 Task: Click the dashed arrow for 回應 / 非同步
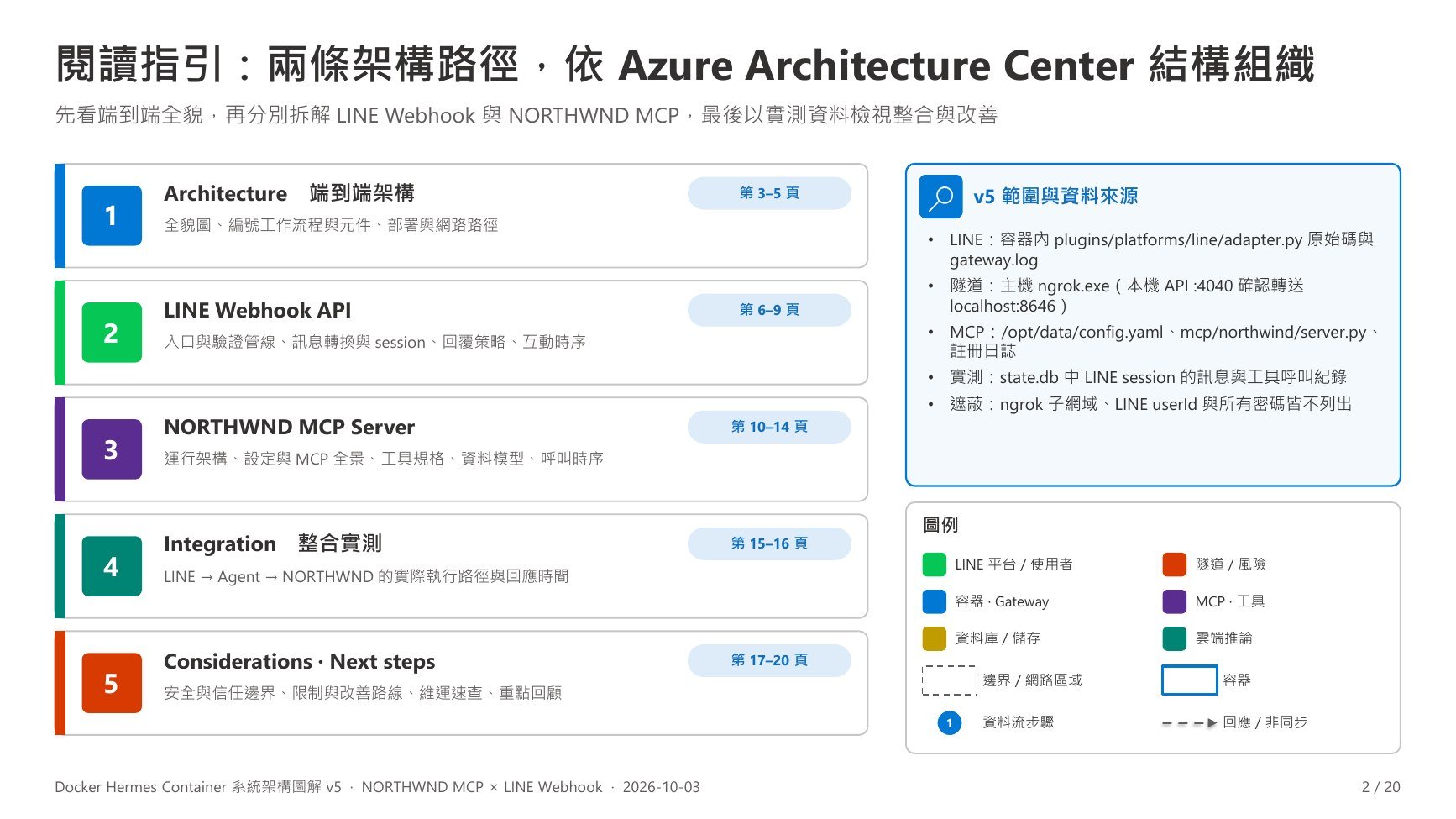(x=1189, y=722)
